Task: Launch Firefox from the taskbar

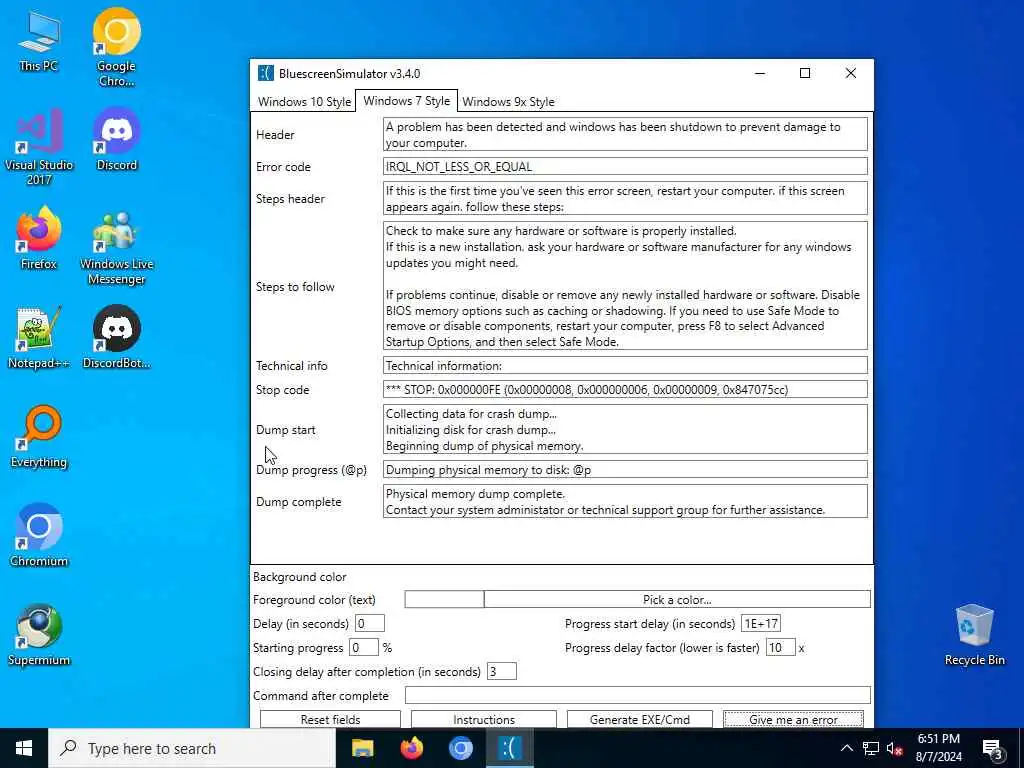Action: coord(411,748)
